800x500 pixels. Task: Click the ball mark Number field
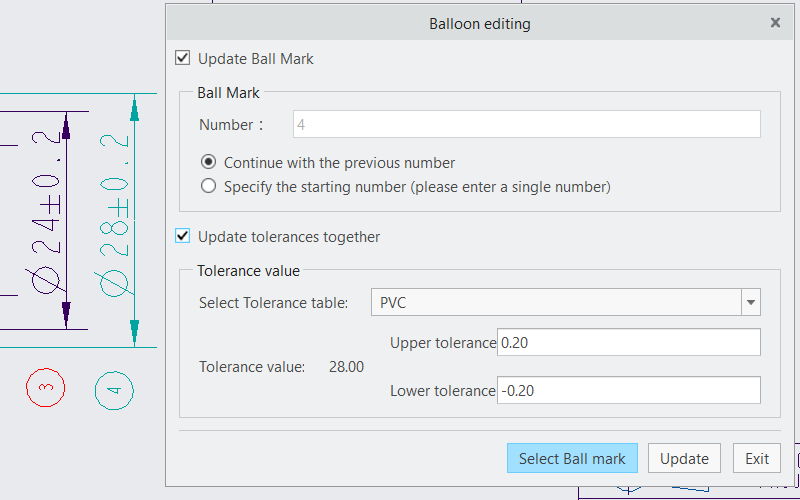pyautogui.click(x=526, y=125)
